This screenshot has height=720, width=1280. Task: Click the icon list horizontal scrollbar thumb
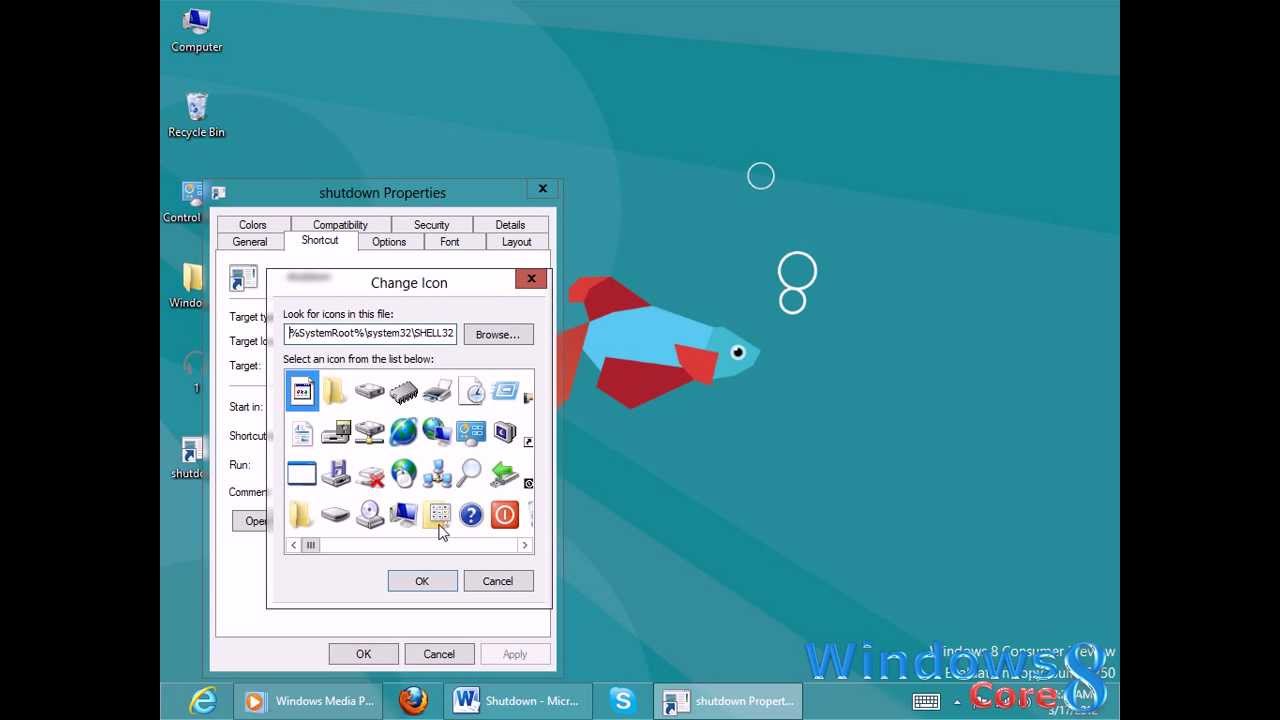click(311, 545)
